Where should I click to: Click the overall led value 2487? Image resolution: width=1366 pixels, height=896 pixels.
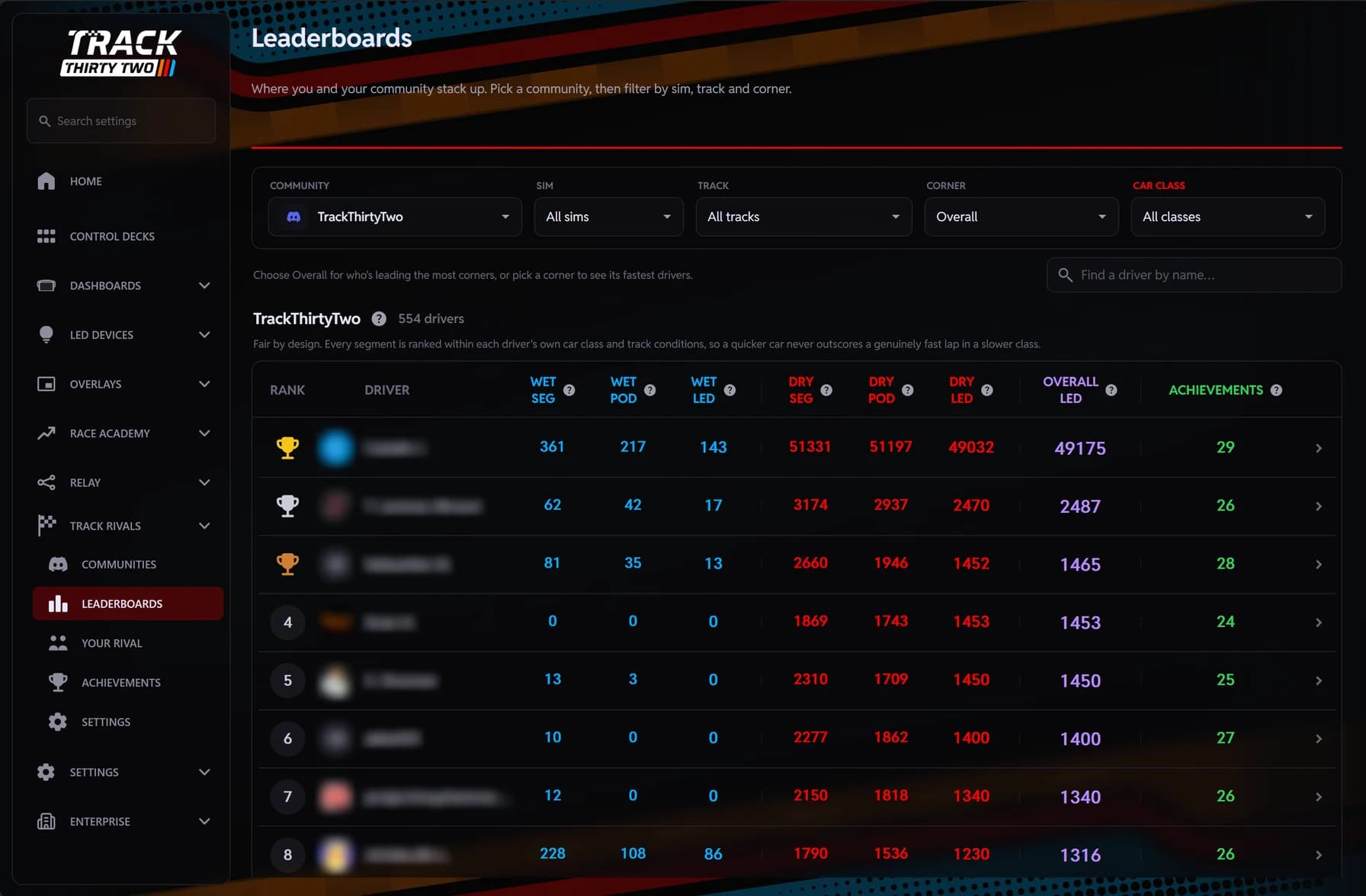click(x=1080, y=507)
